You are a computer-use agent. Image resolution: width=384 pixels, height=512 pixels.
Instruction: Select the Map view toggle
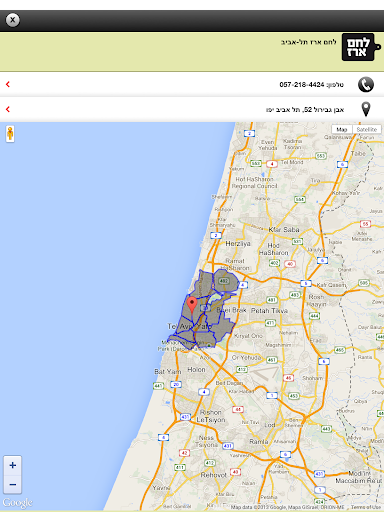click(342, 129)
